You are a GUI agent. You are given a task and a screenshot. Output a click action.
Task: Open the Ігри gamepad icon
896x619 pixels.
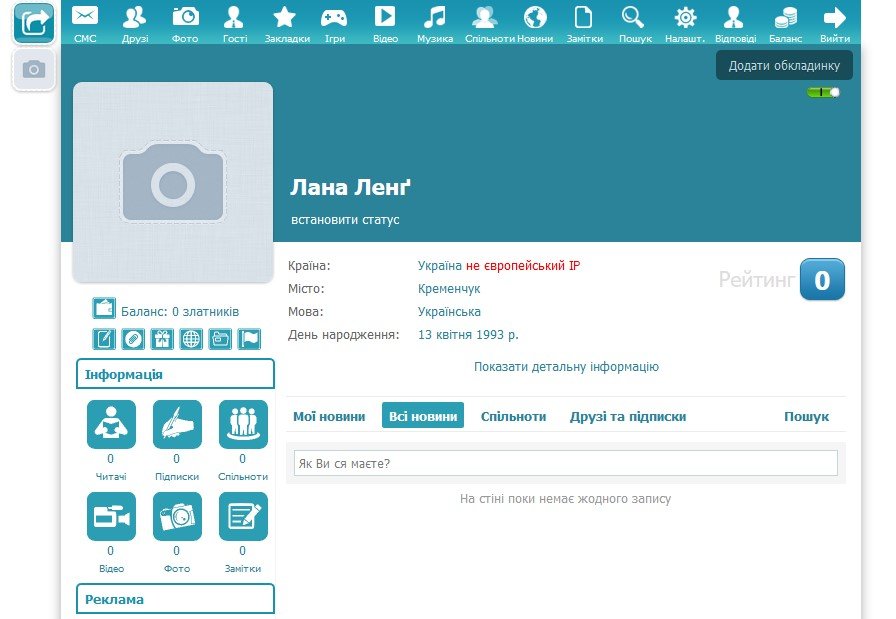[334, 17]
